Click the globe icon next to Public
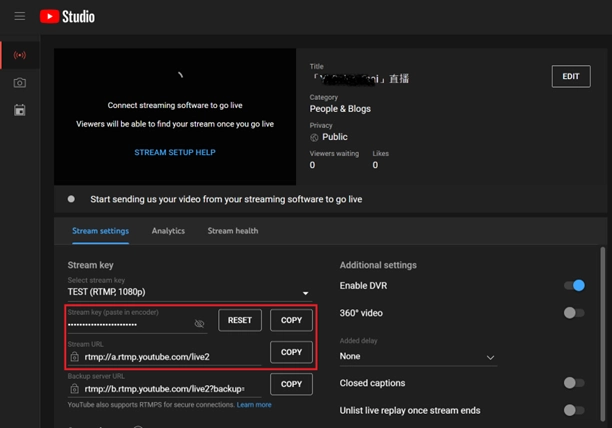The height and width of the screenshot is (428, 612). coord(314,137)
